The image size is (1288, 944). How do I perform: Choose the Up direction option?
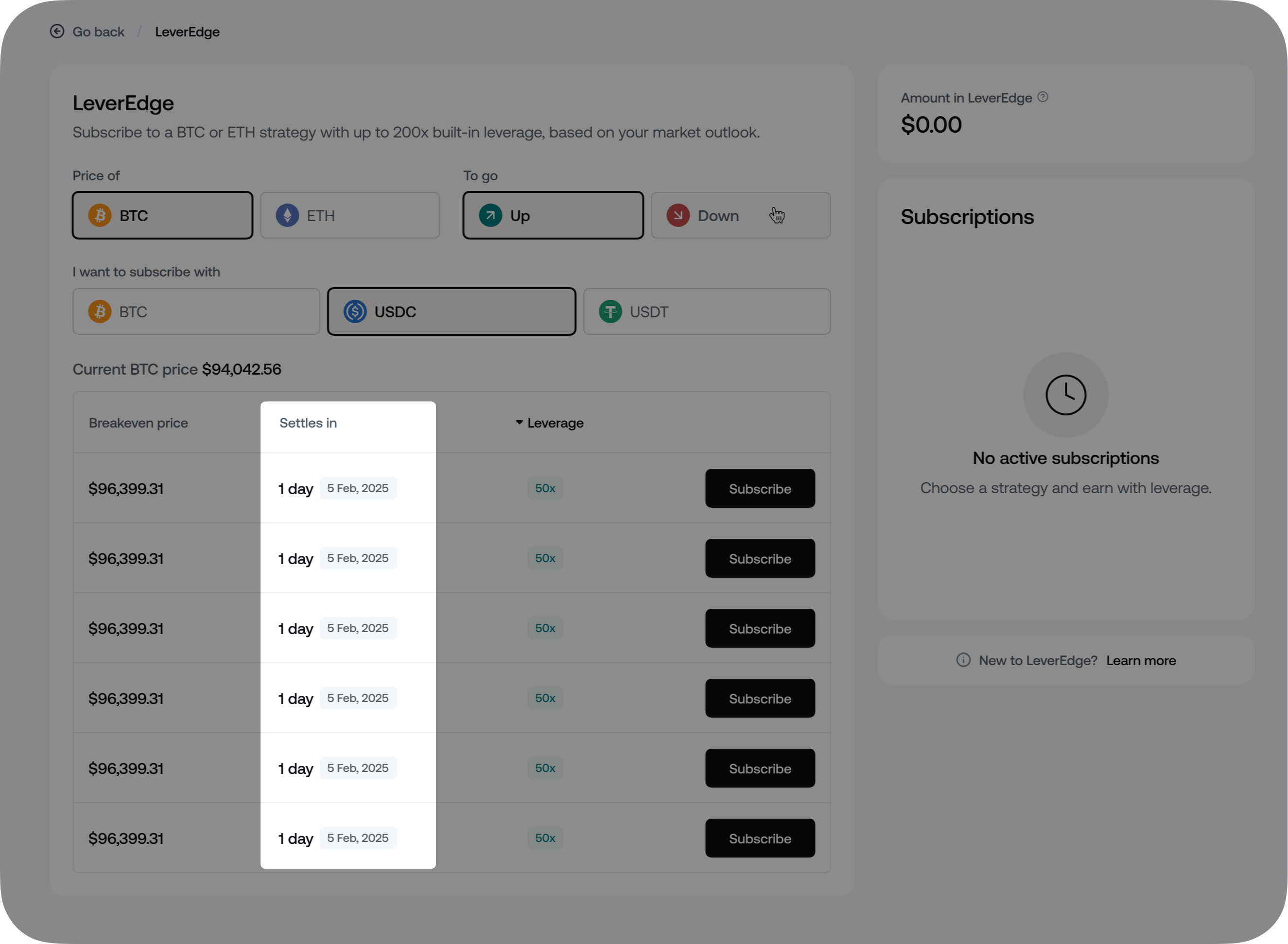point(553,215)
